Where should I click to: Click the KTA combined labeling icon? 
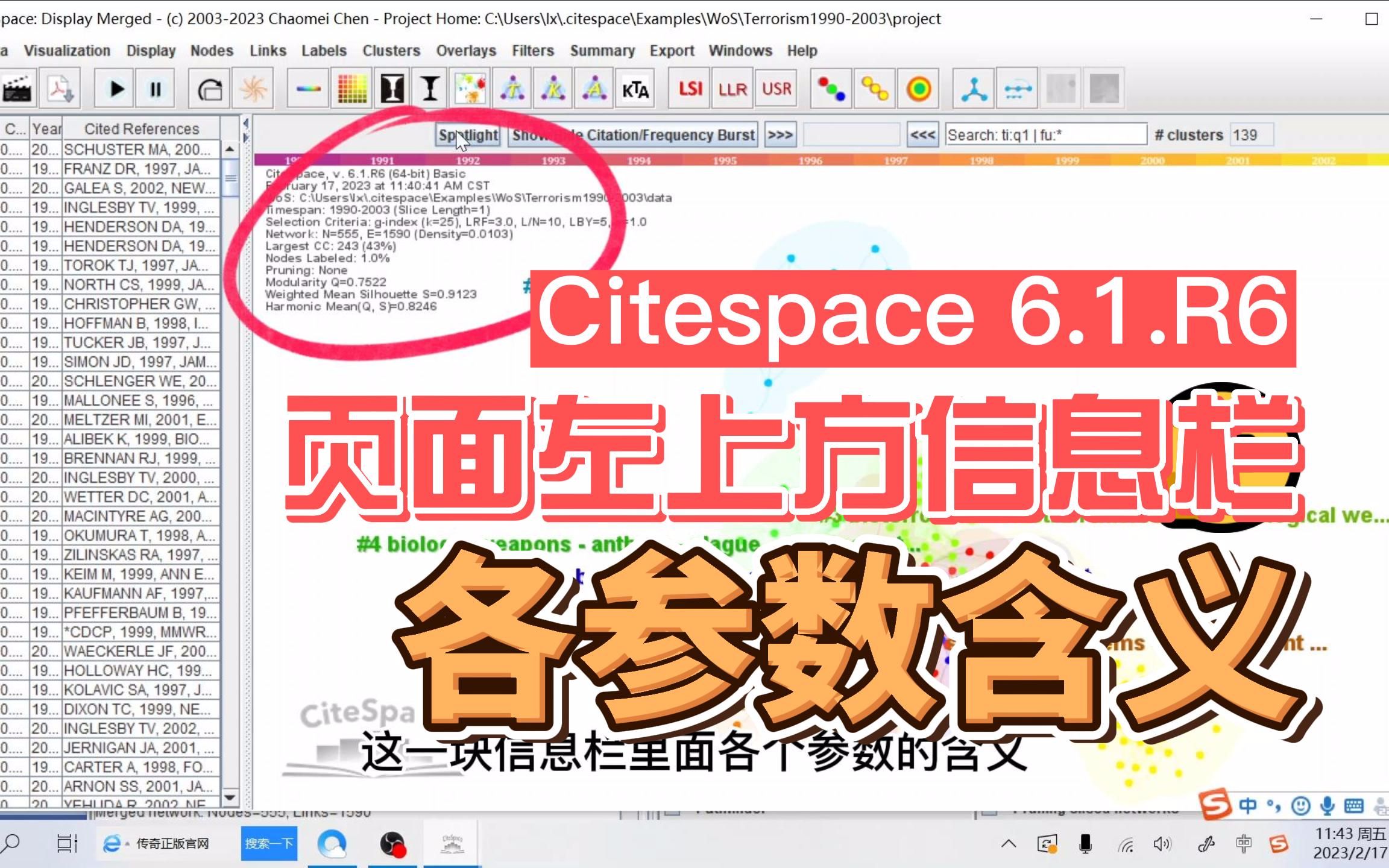[x=635, y=89]
